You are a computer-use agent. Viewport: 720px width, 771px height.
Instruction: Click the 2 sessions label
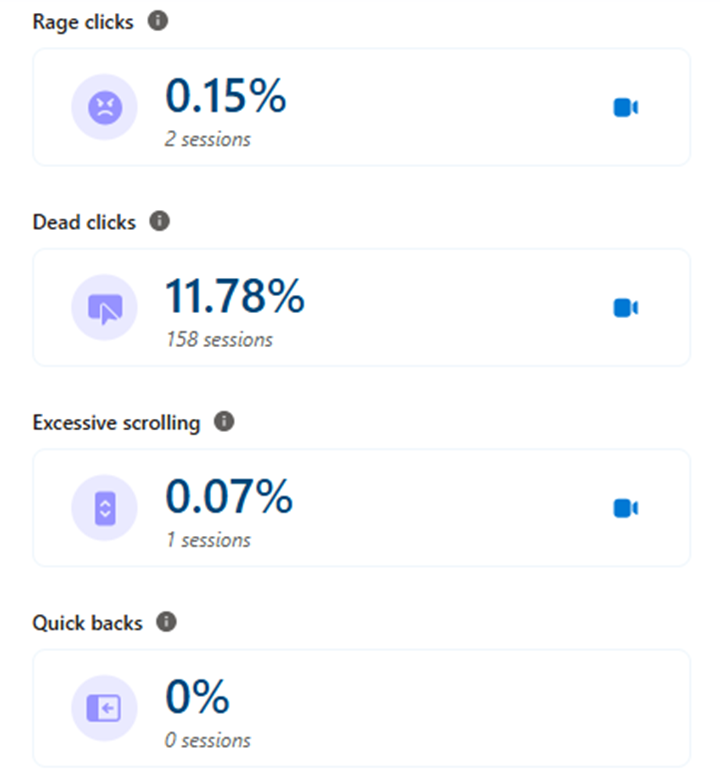point(208,140)
